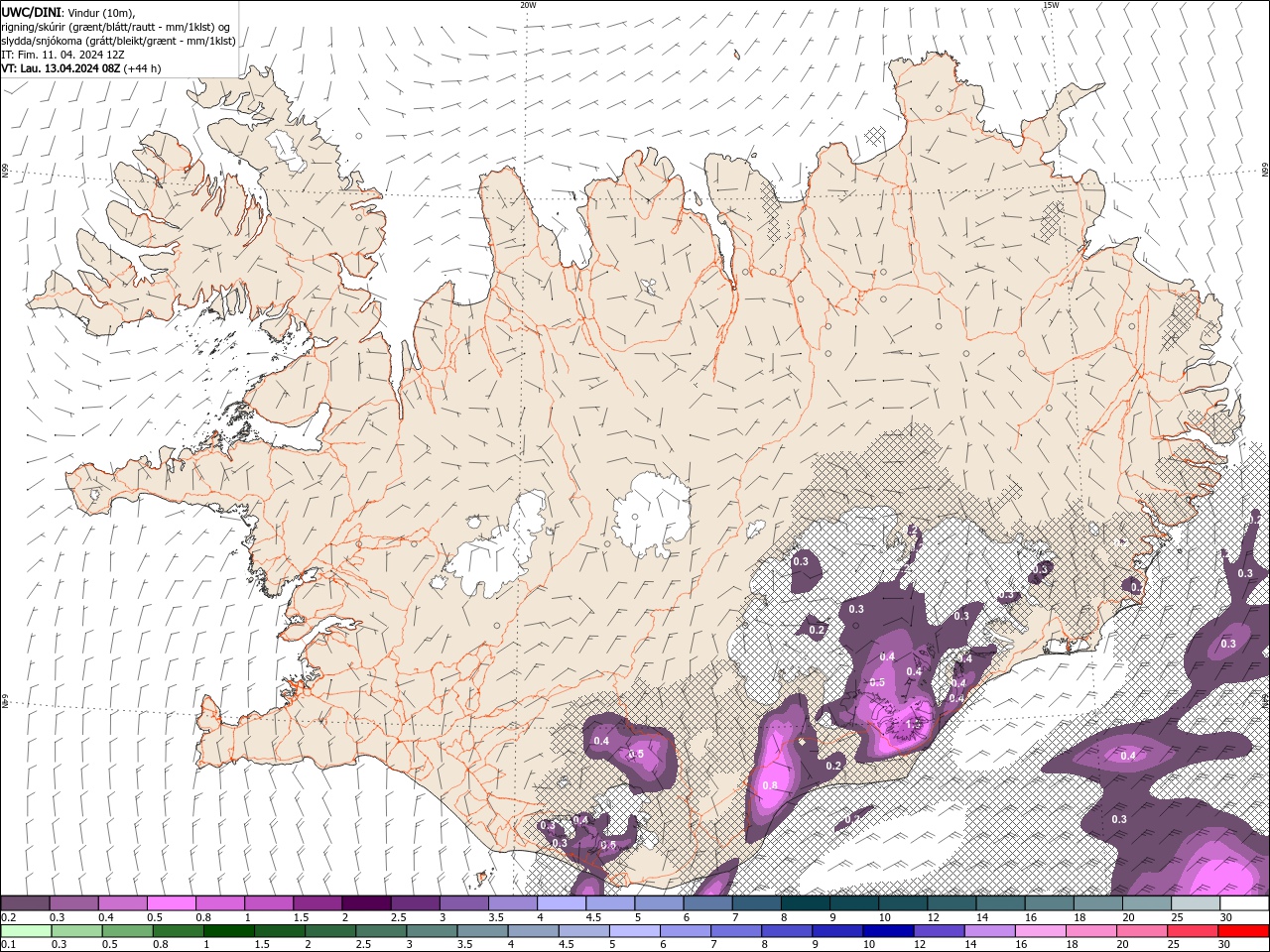This screenshot has width=1270, height=952.
Task: Pick the 2.5 swatch in the lower rain legend
Action: (380, 931)
